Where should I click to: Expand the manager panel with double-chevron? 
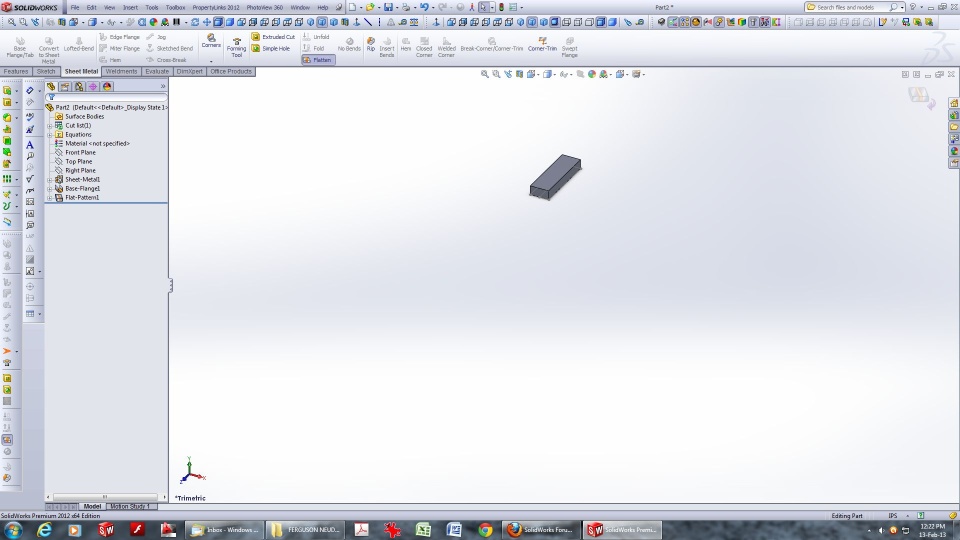pos(163,87)
